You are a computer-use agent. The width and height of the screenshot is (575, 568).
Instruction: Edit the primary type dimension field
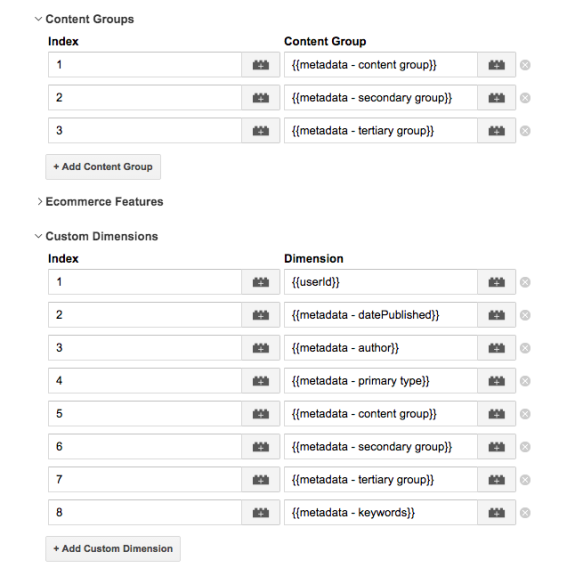(381, 381)
